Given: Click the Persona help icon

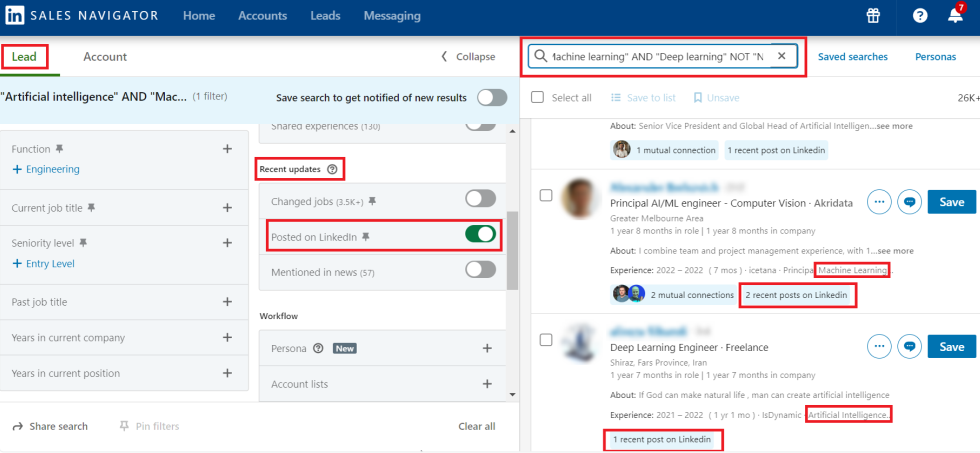Looking at the screenshot, I should coord(318,349).
